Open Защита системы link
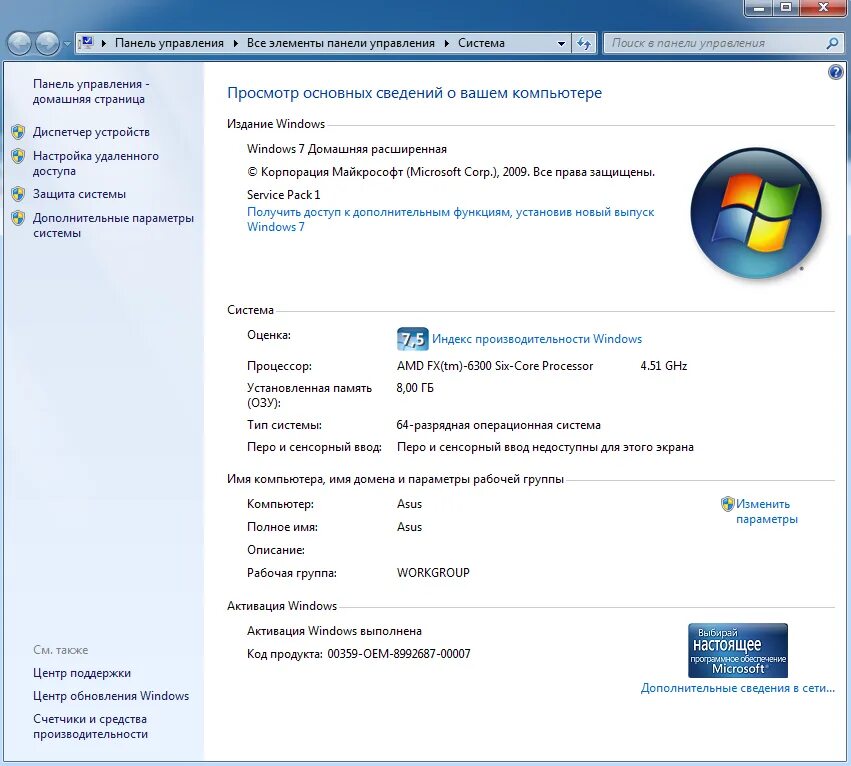The image size is (851, 766). click(79, 194)
